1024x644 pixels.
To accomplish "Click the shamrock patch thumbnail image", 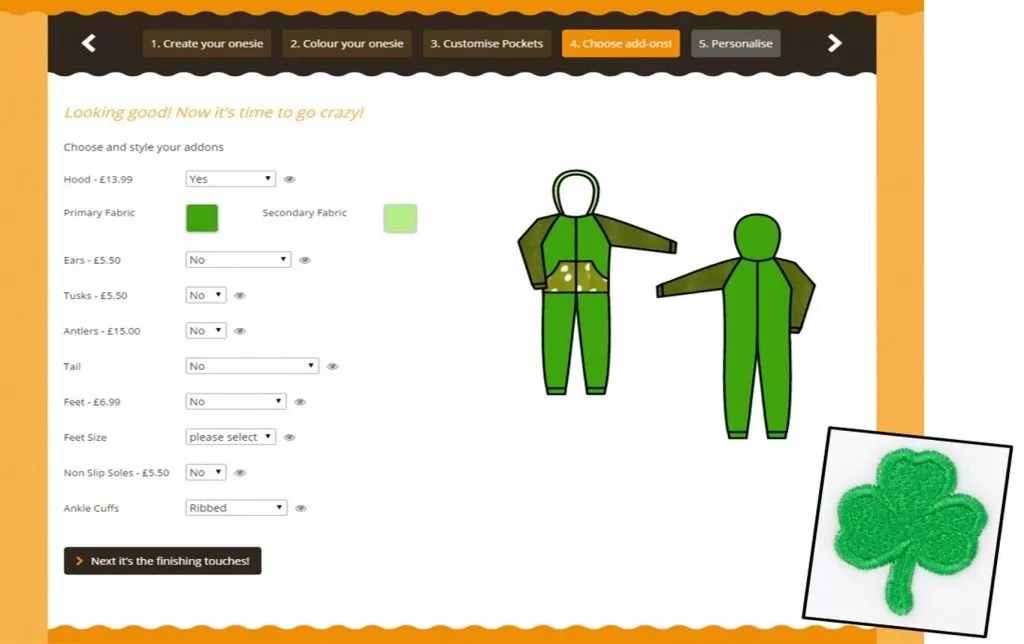I will (x=907, y=529).
